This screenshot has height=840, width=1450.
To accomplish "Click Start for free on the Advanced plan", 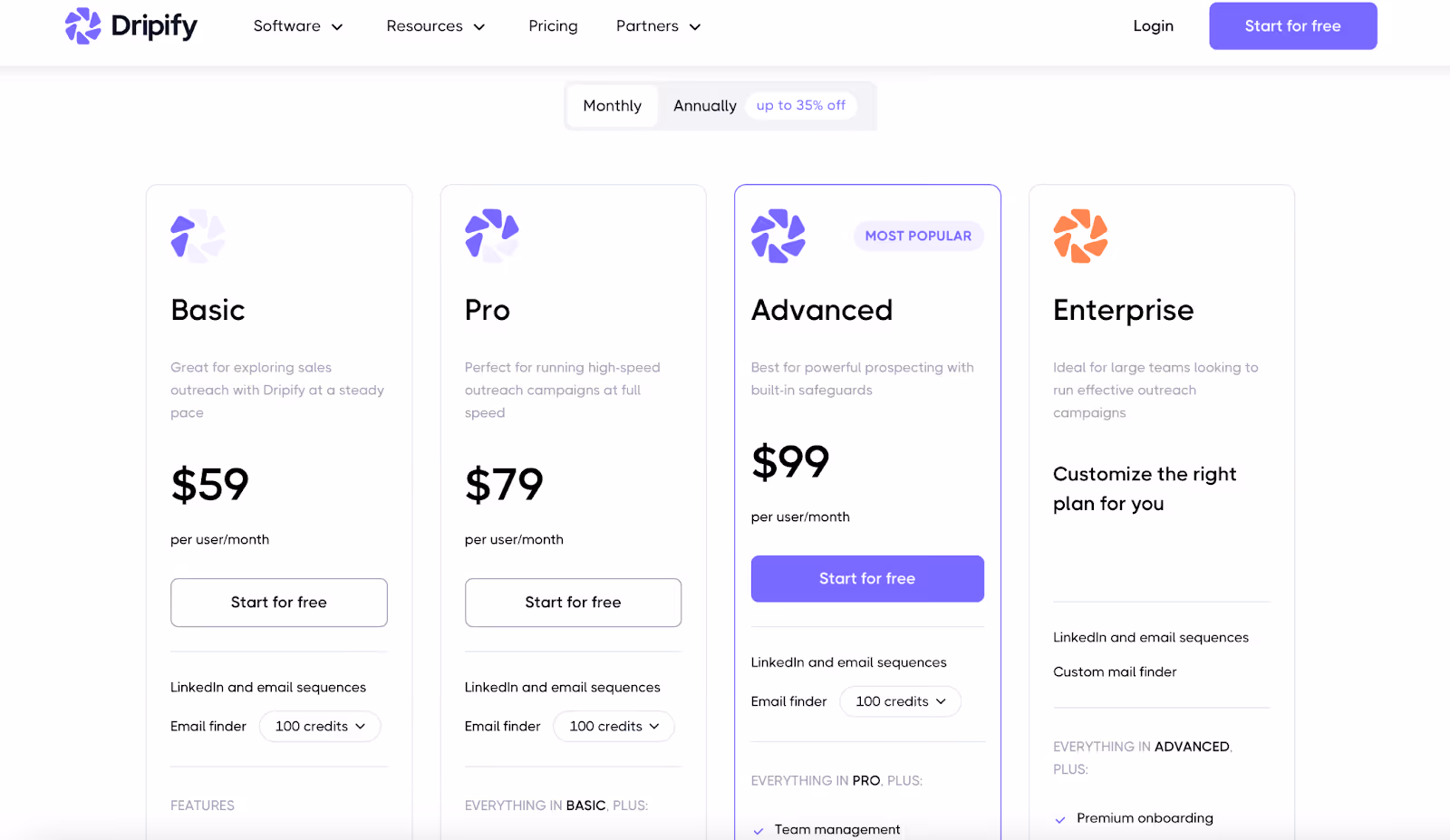I will click(x=866, y=578).
